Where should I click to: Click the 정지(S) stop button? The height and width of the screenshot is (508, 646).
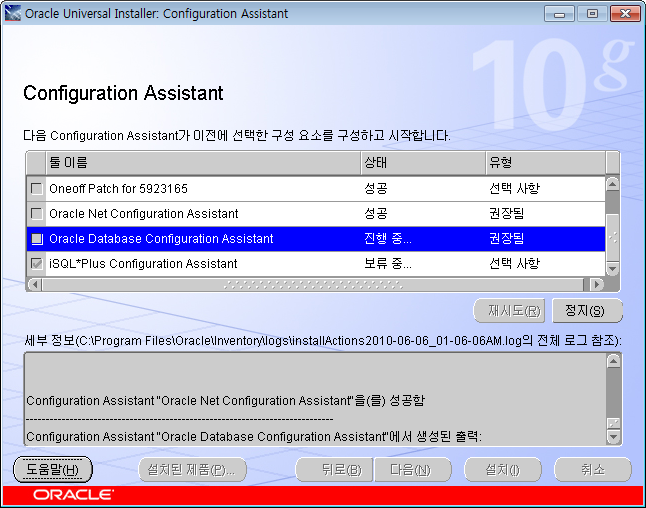pyautogui.click(x=587, y=311)
